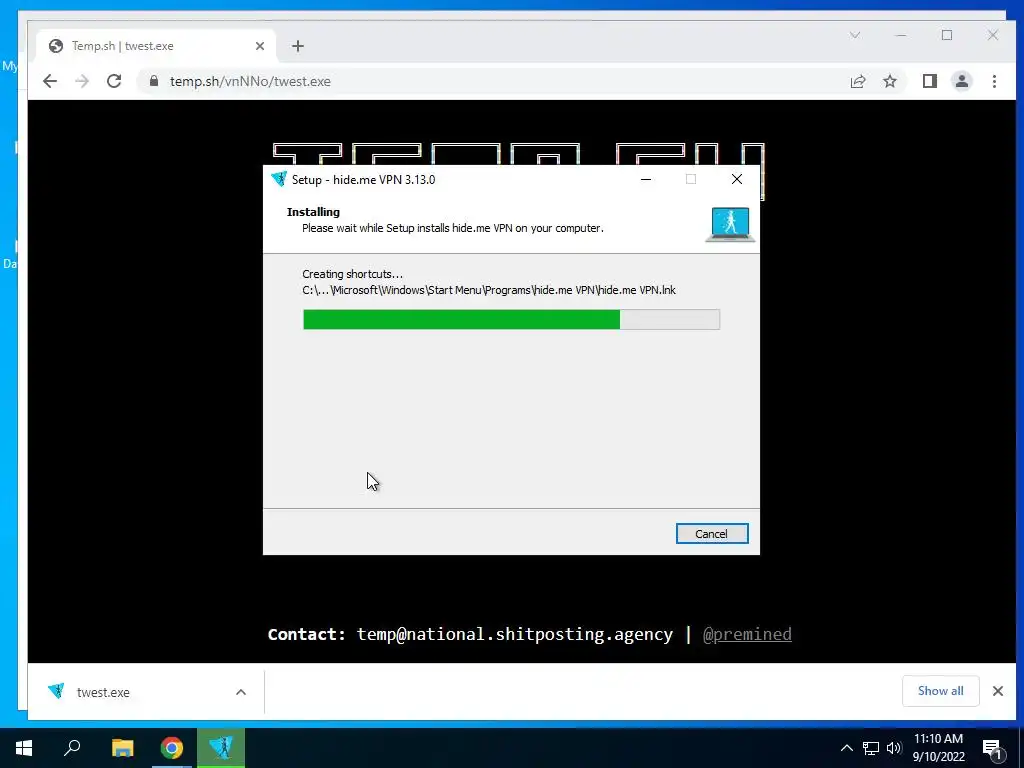The image size is (1024, 768).
Task: Click the Chrome forward arrow
Action: pyautogui.click(x=82, y=81)
